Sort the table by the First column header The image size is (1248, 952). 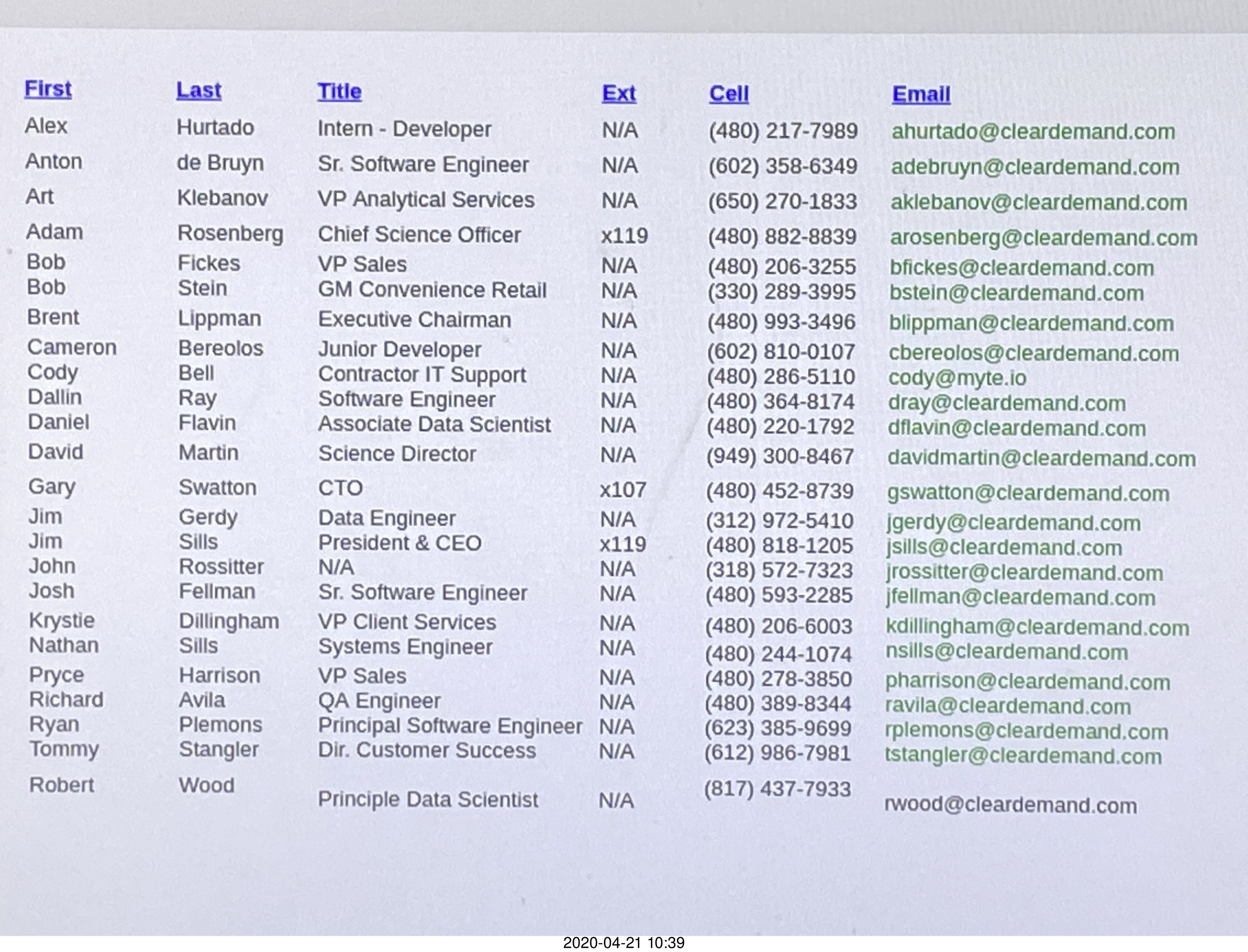click(48, 89)
